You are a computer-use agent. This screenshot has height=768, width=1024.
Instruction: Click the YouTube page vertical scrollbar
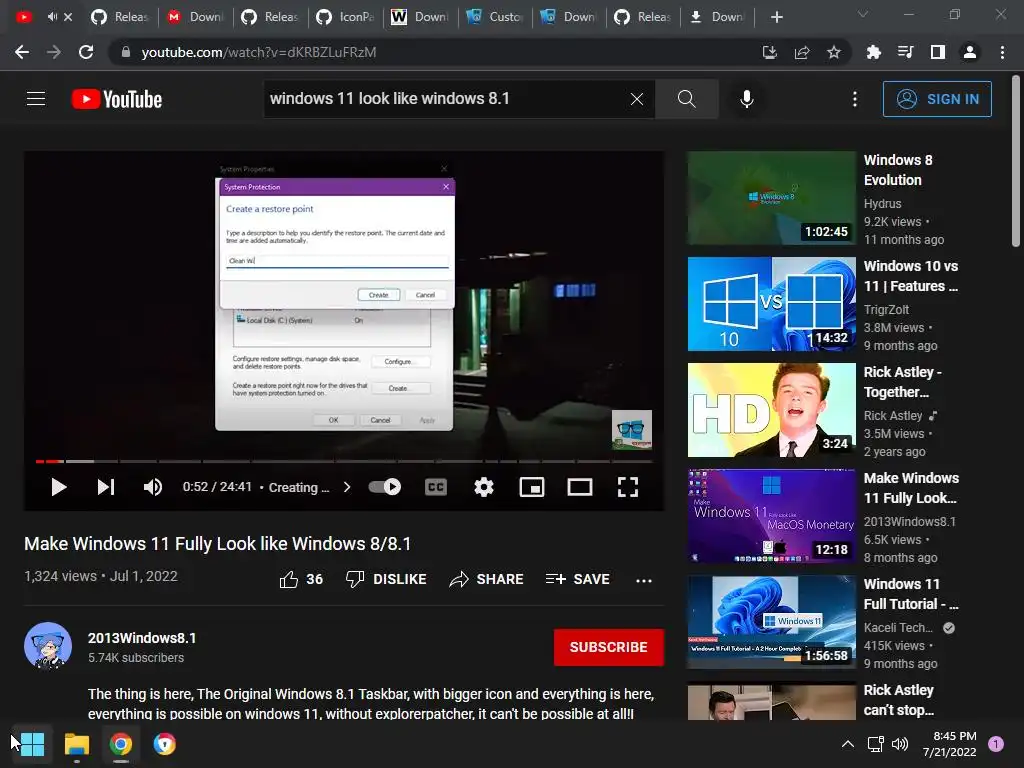point(1015,163)
